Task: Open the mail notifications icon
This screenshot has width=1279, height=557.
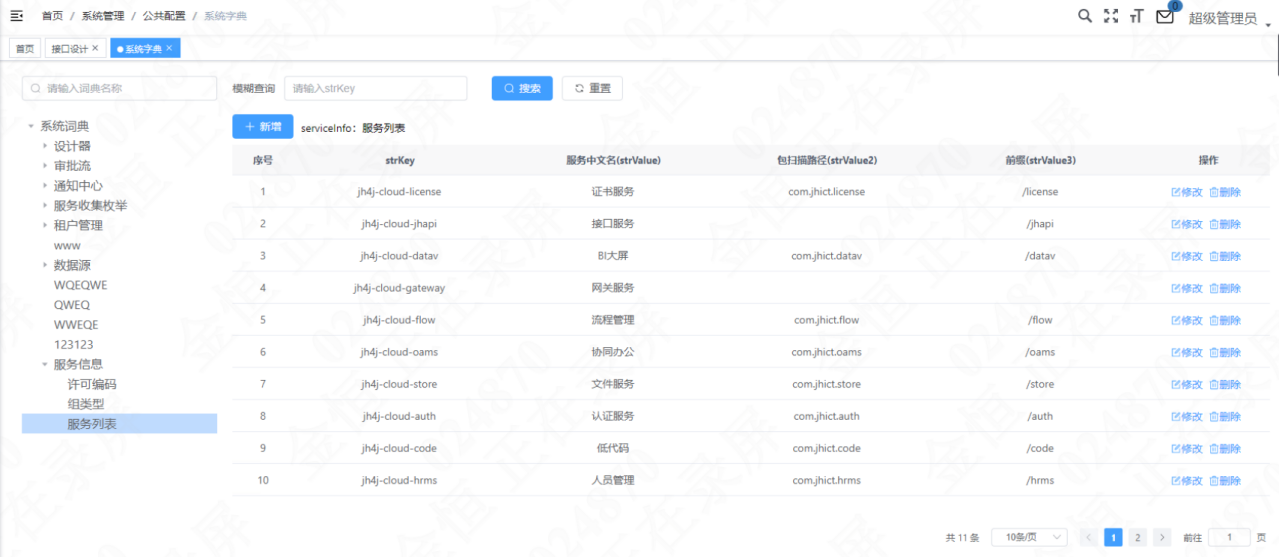Action: 1165,16
